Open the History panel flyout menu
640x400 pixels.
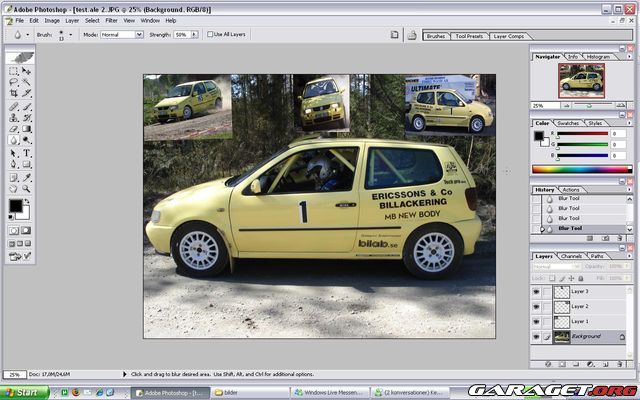629,190
